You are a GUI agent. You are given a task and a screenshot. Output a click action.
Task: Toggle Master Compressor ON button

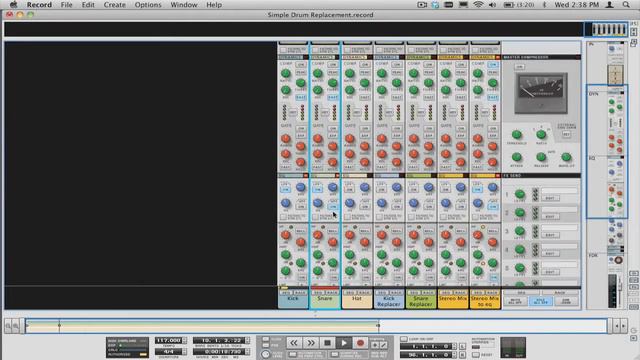coord(520,67)
